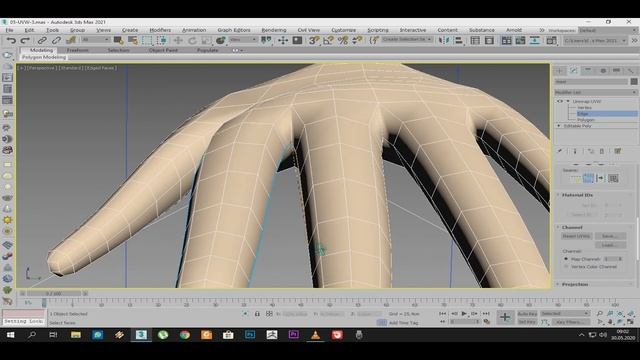Select the Select and Link tool
640x360 pixels.
coord(42,40)
